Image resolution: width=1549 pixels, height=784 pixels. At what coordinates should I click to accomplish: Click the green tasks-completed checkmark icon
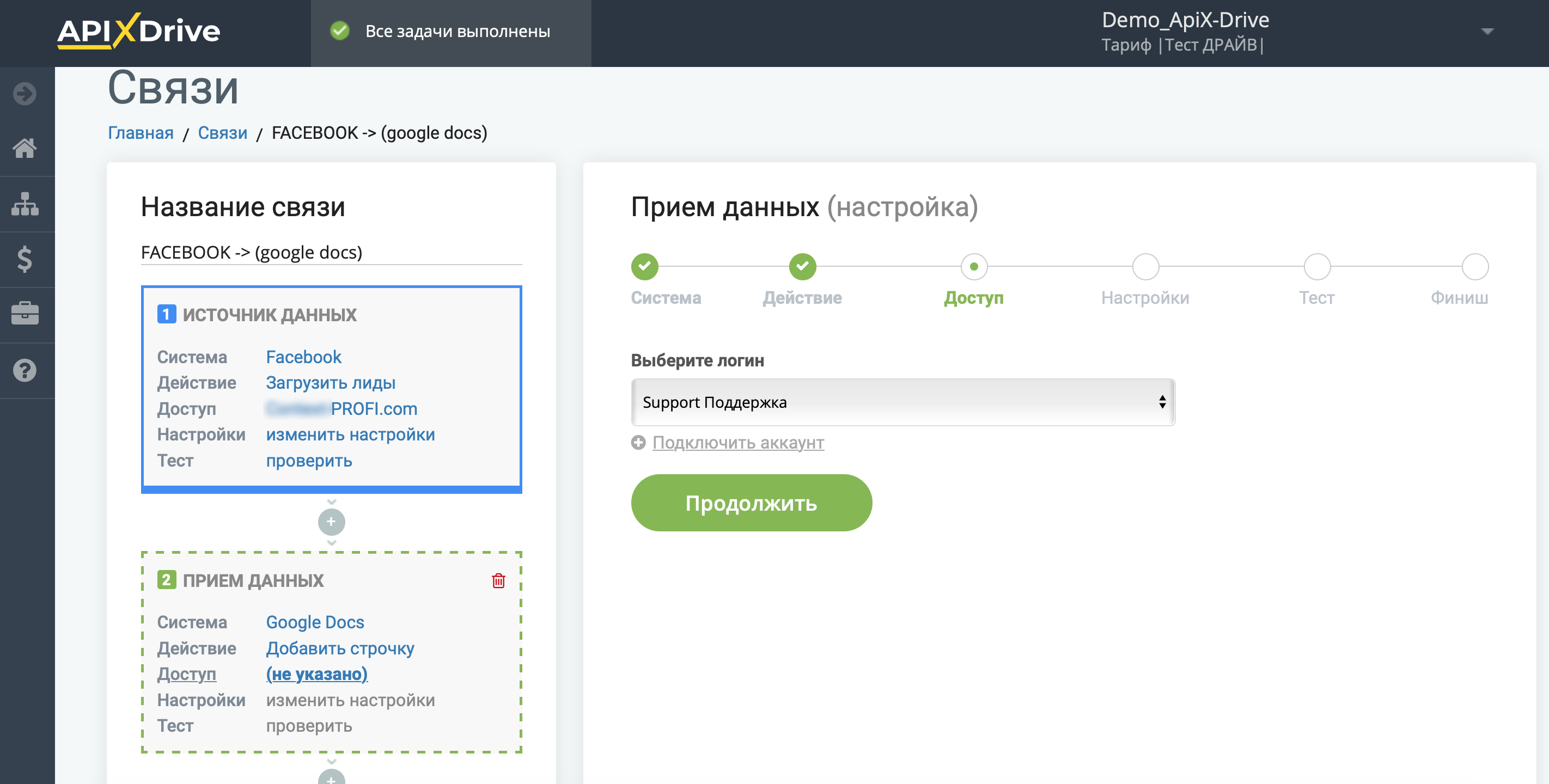point(340,30)
